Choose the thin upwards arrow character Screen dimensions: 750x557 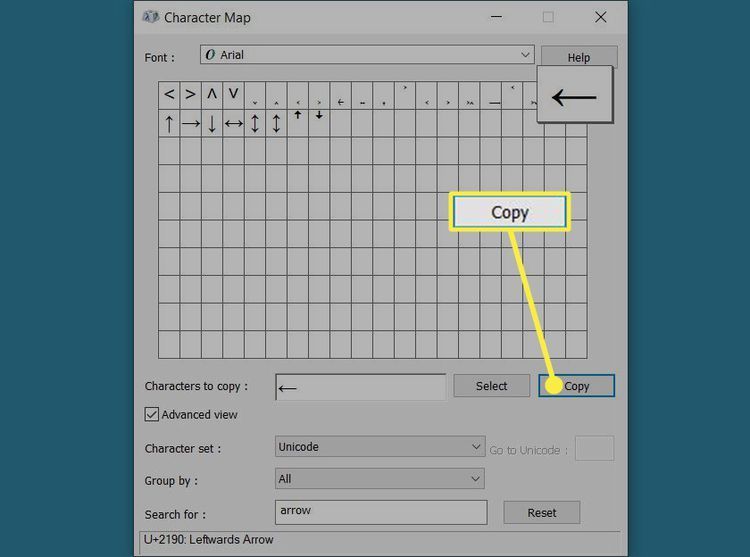point(169,123)
